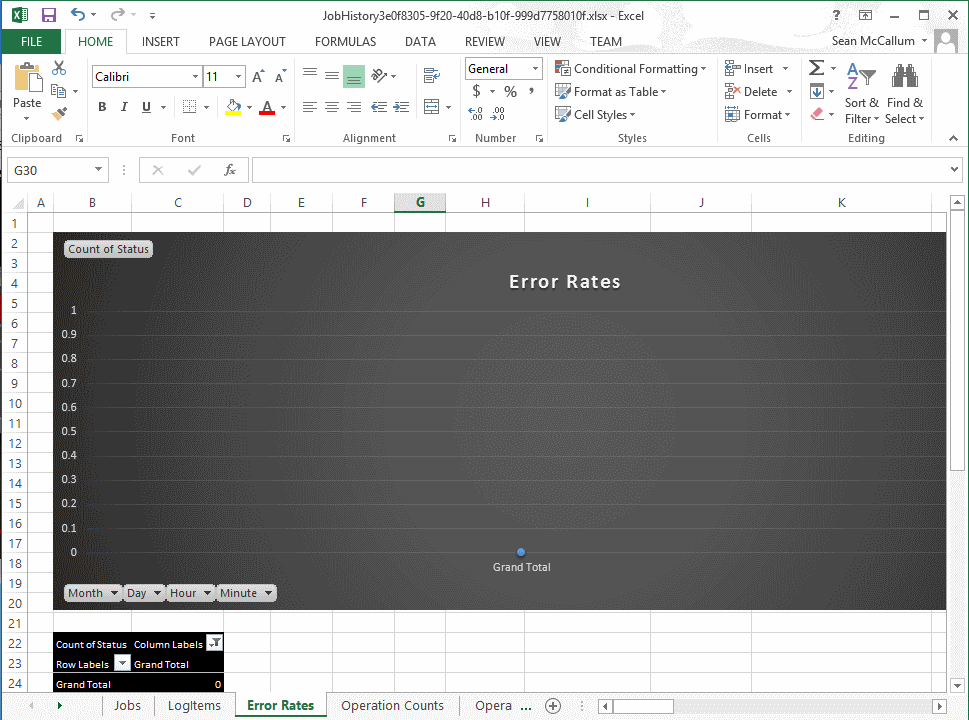The width and height of the screenshot is (969, 720).
Task: Open the font name Calibri dropdown
Action: coord(195,77)
